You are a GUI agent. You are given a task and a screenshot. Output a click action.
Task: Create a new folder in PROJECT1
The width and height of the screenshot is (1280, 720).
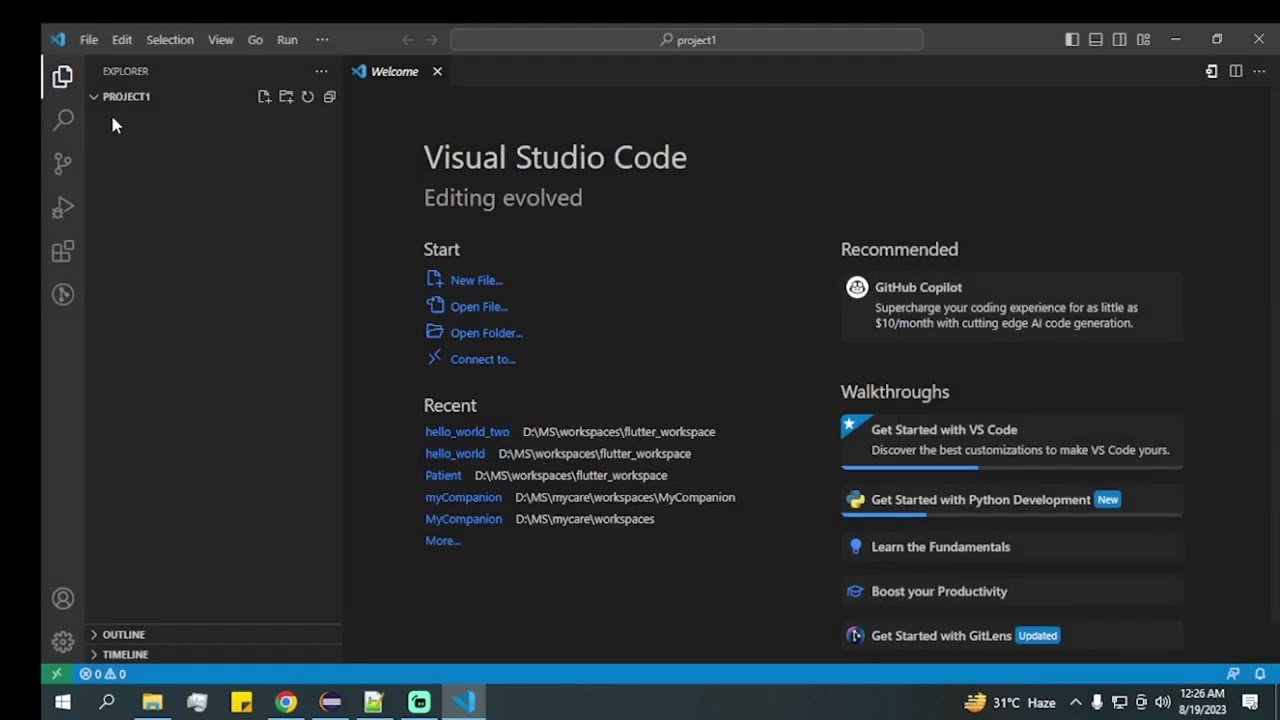(286, 97)
